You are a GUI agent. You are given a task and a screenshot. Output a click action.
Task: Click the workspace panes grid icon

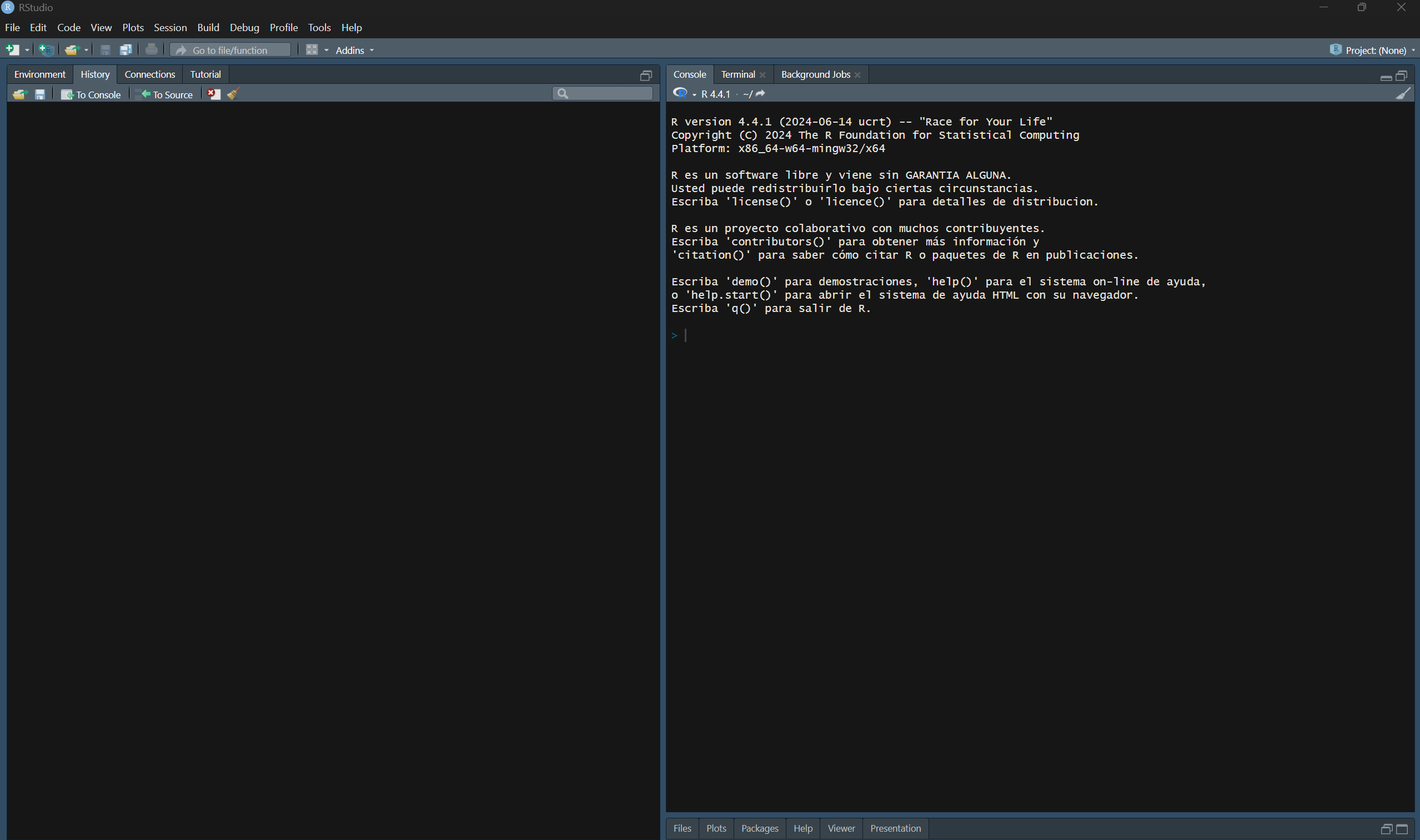312,50
